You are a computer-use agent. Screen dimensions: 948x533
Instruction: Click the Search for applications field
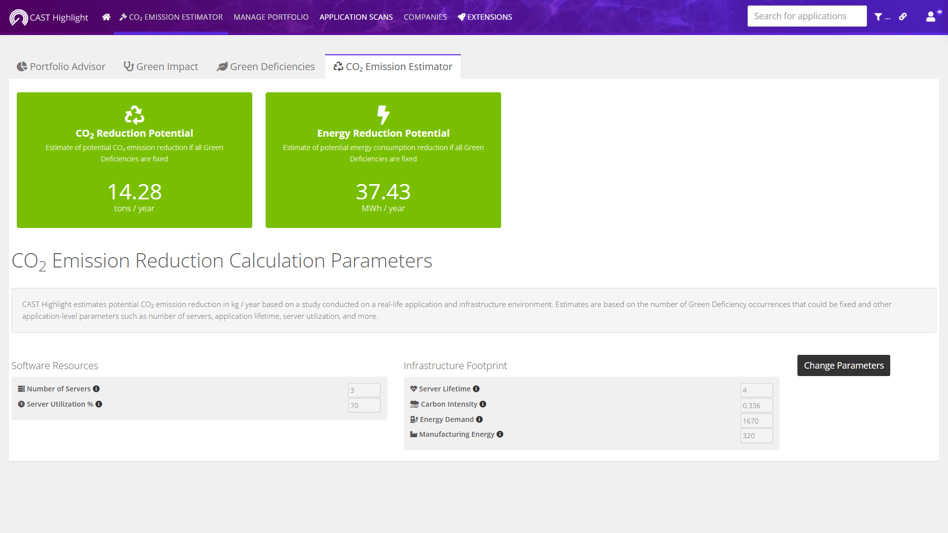[806, 16]
